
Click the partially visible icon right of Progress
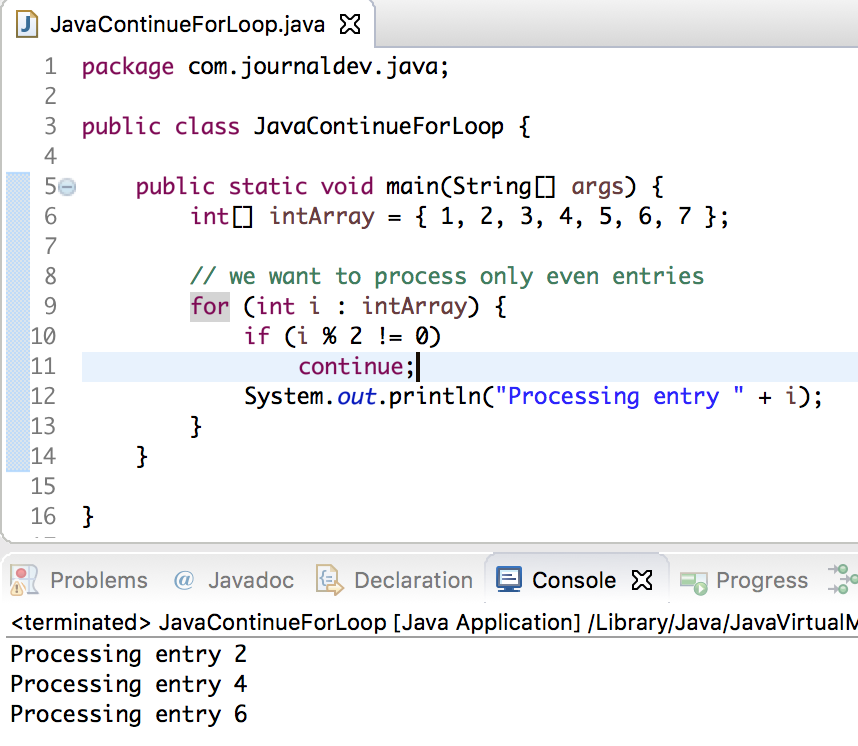(x=845, y=580)
